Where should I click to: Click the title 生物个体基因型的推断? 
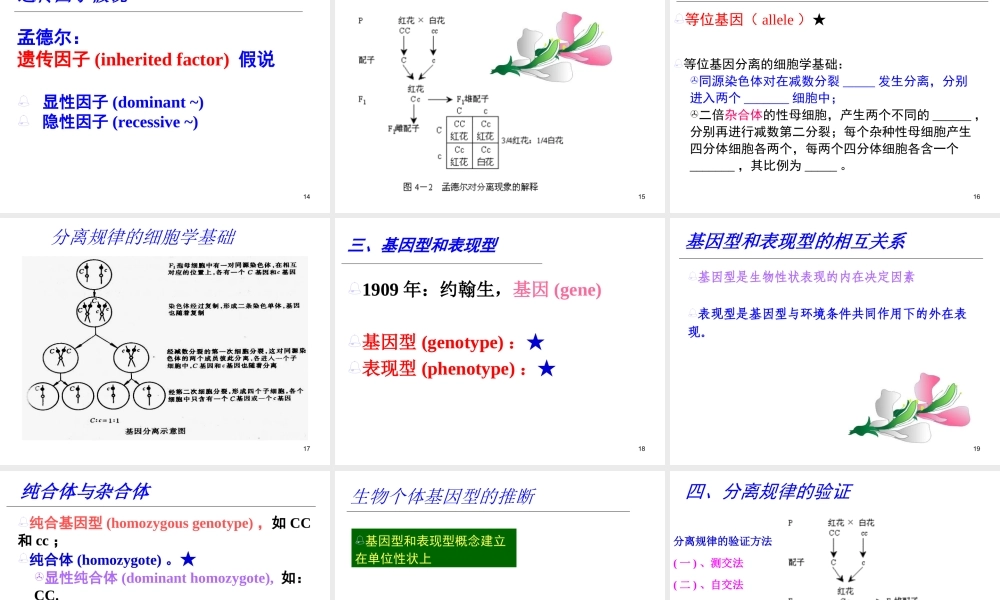point(444,495)
